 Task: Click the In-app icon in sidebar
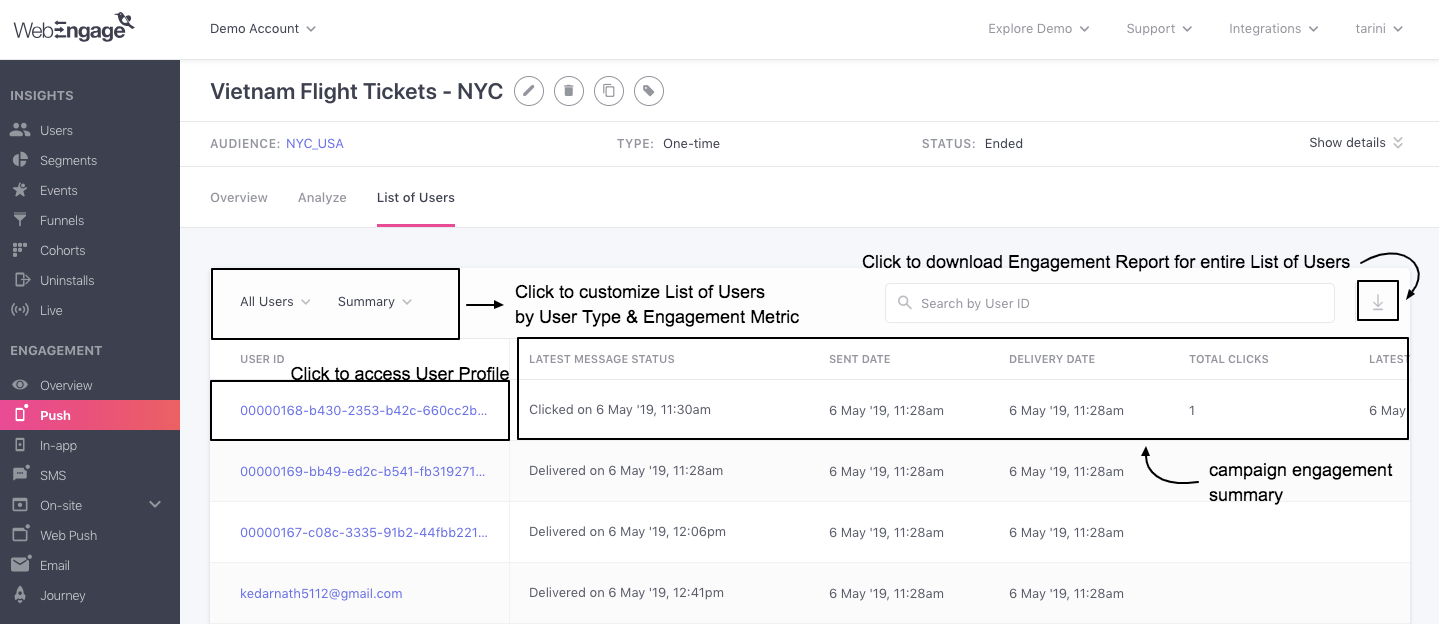pyautogui.click(x=20, y=445)
